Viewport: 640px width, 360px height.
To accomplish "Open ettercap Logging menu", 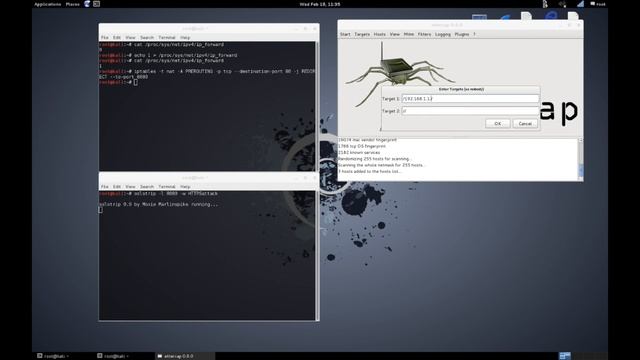I will [442, 34].
